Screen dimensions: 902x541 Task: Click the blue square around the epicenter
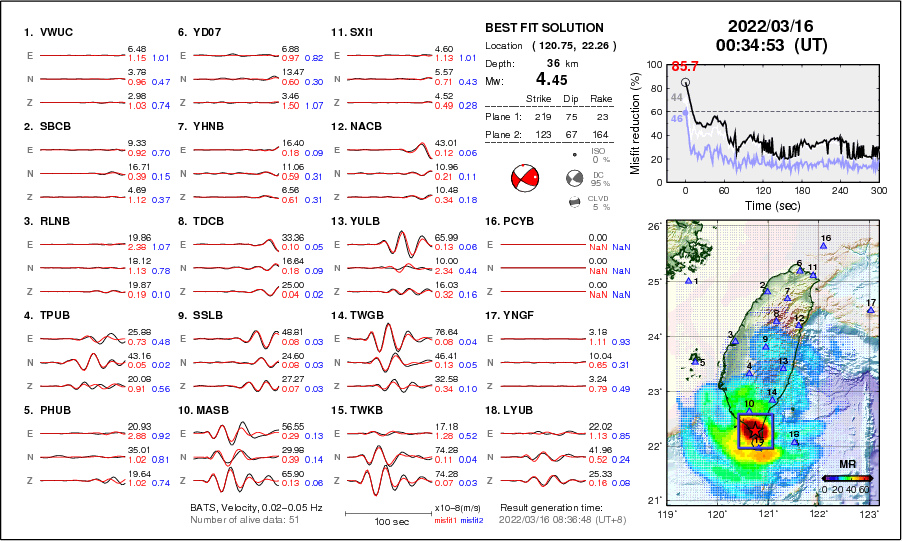pos(755,430)
